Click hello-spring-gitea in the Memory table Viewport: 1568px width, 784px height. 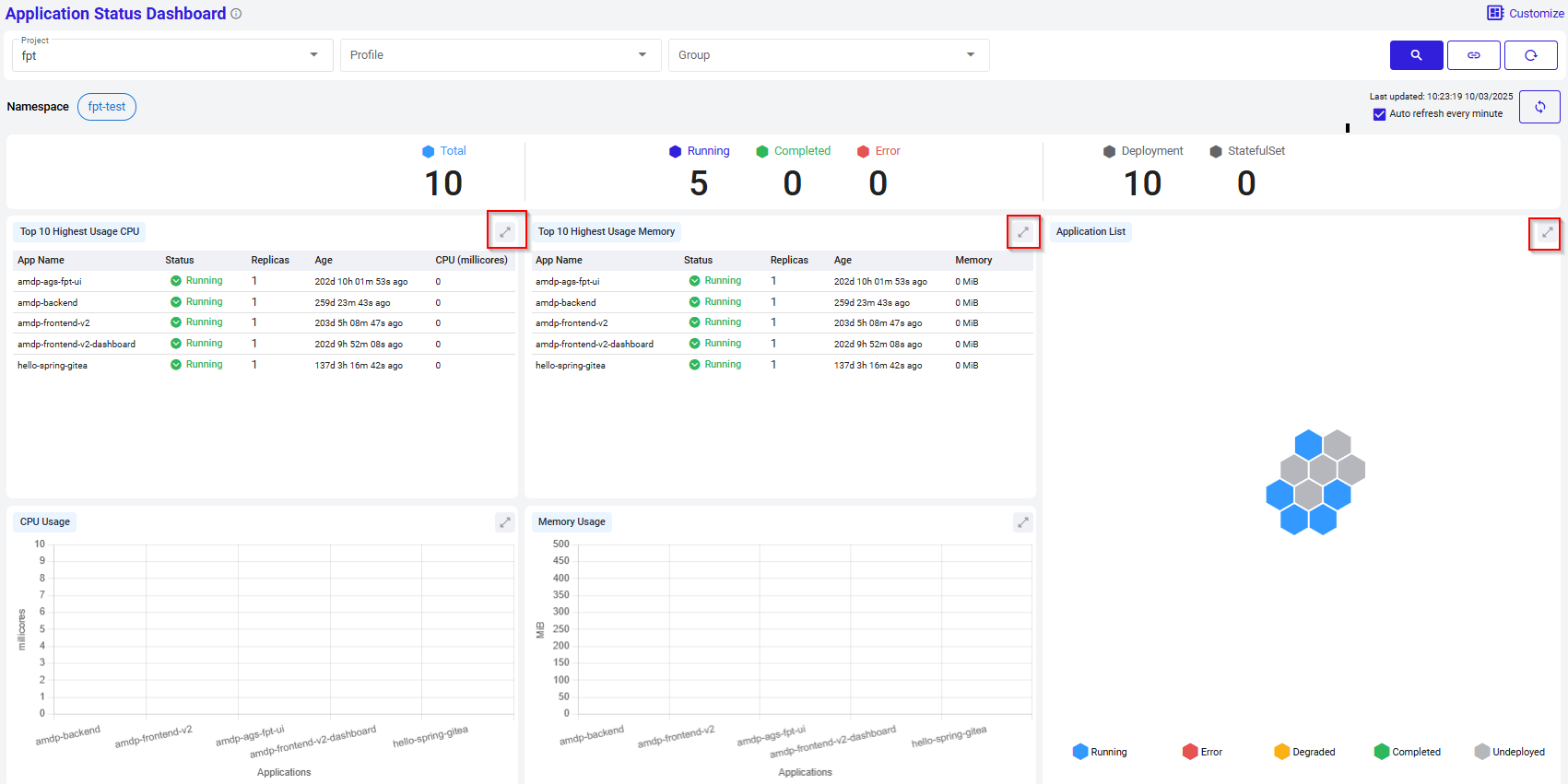(571, 366)
